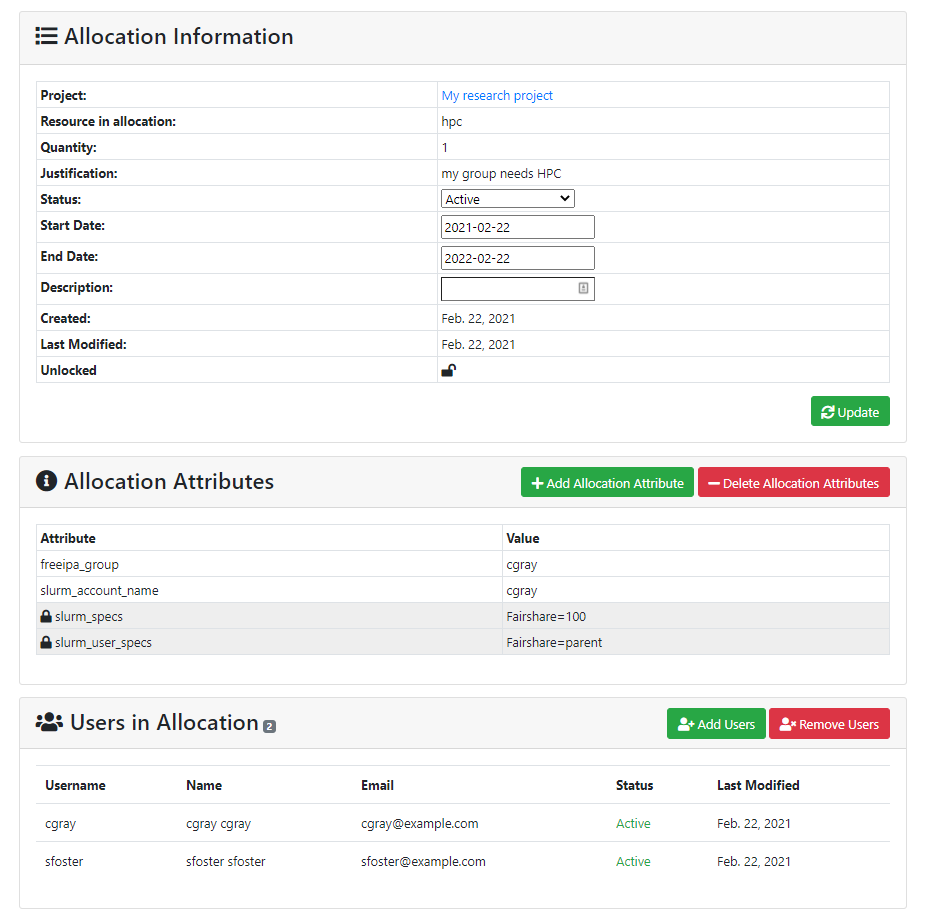Open the My research project link

click(497, 95)
